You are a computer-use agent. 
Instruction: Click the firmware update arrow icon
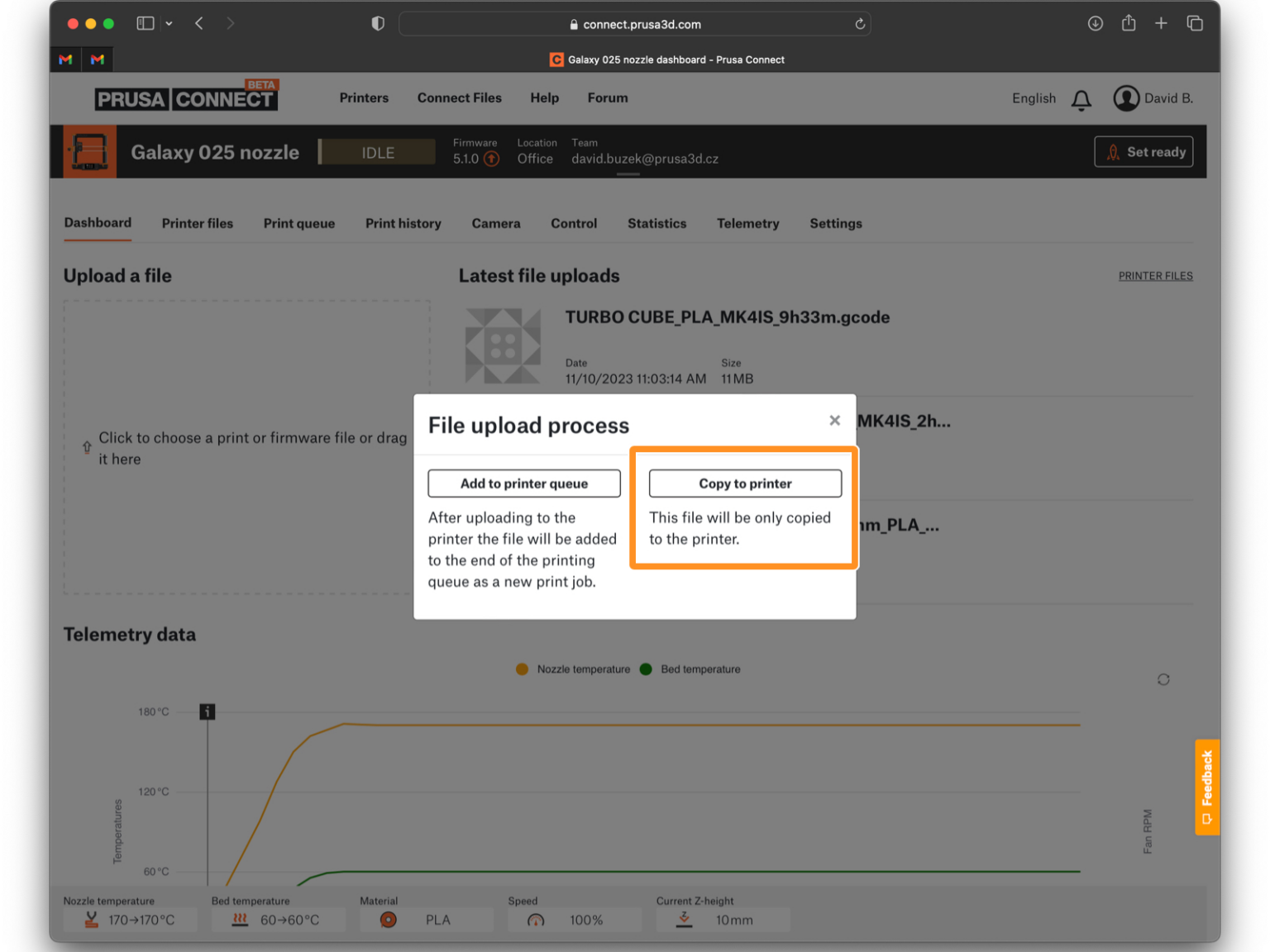[x=491, y=159]
